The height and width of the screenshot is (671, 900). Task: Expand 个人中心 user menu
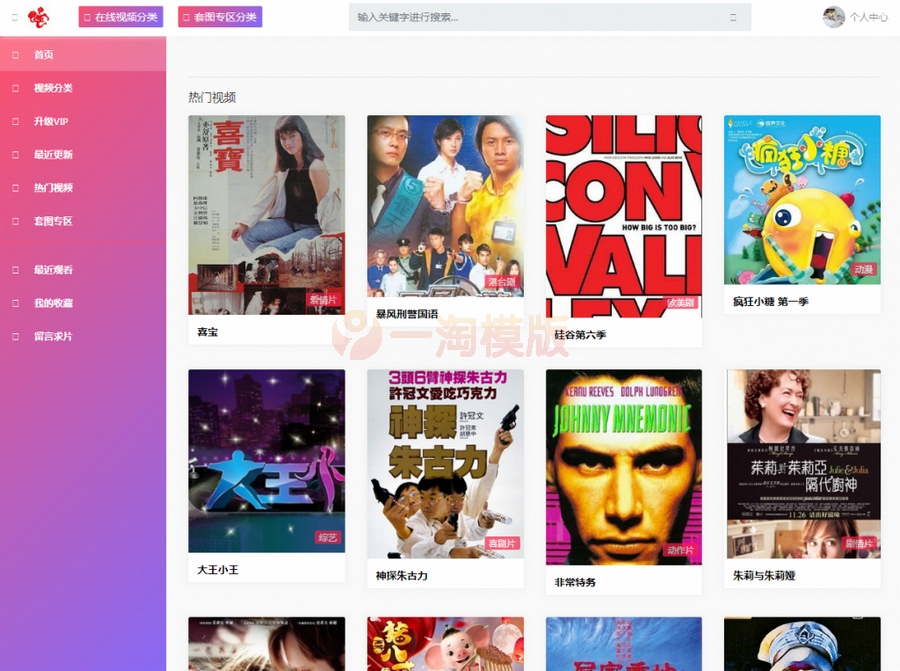(x=868, y=17)
